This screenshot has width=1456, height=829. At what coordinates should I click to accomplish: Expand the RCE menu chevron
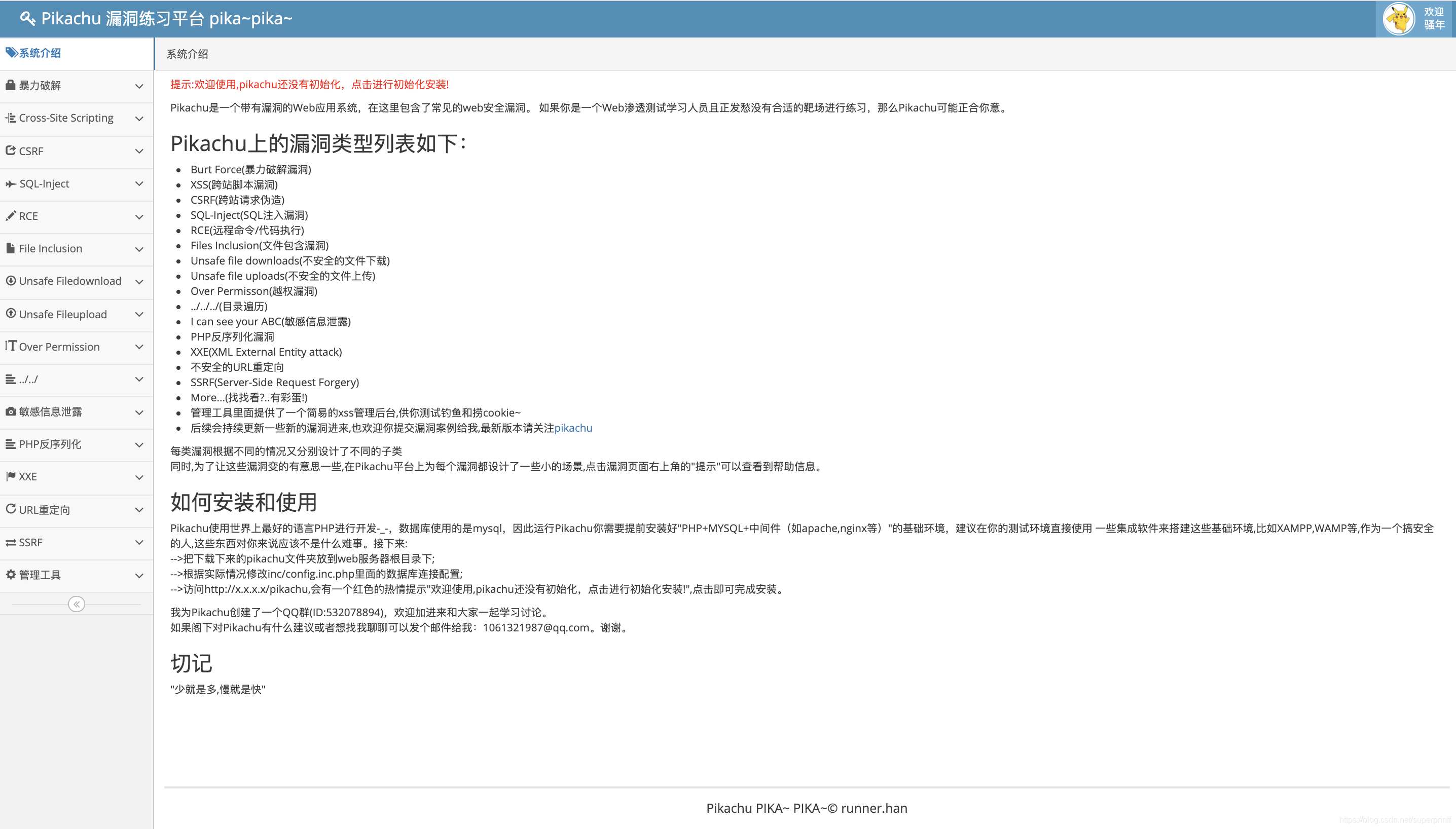point(139,216)
